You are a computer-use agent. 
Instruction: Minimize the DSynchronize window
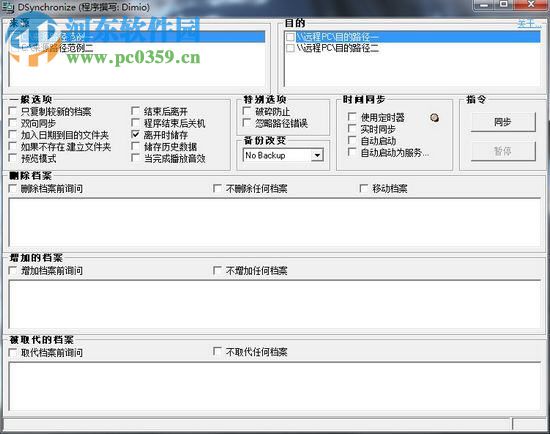click(x=484, y=5)
